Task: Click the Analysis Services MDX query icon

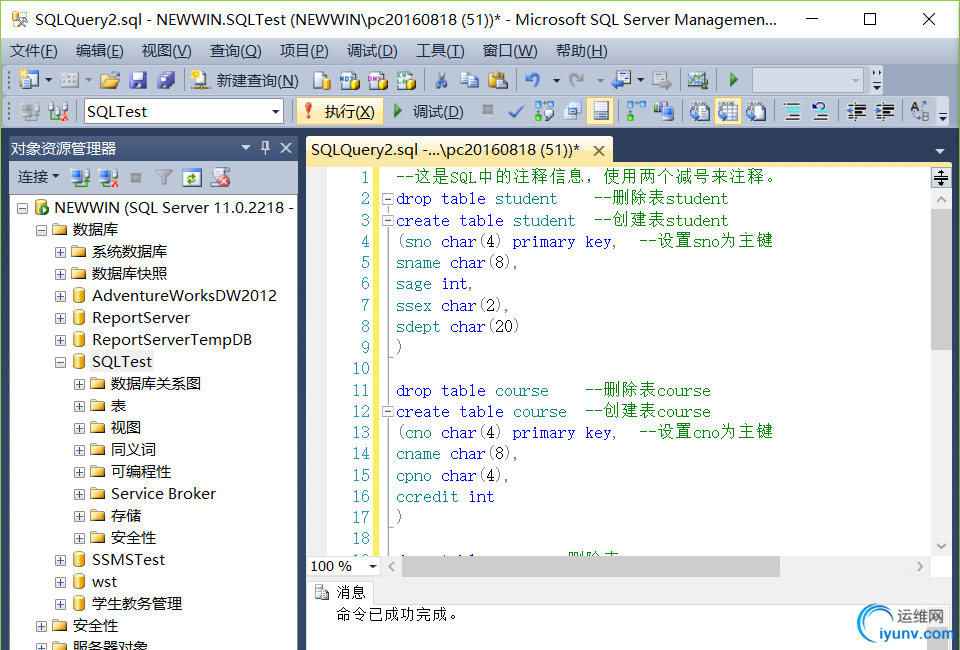Action: click(x=350, y=80)
